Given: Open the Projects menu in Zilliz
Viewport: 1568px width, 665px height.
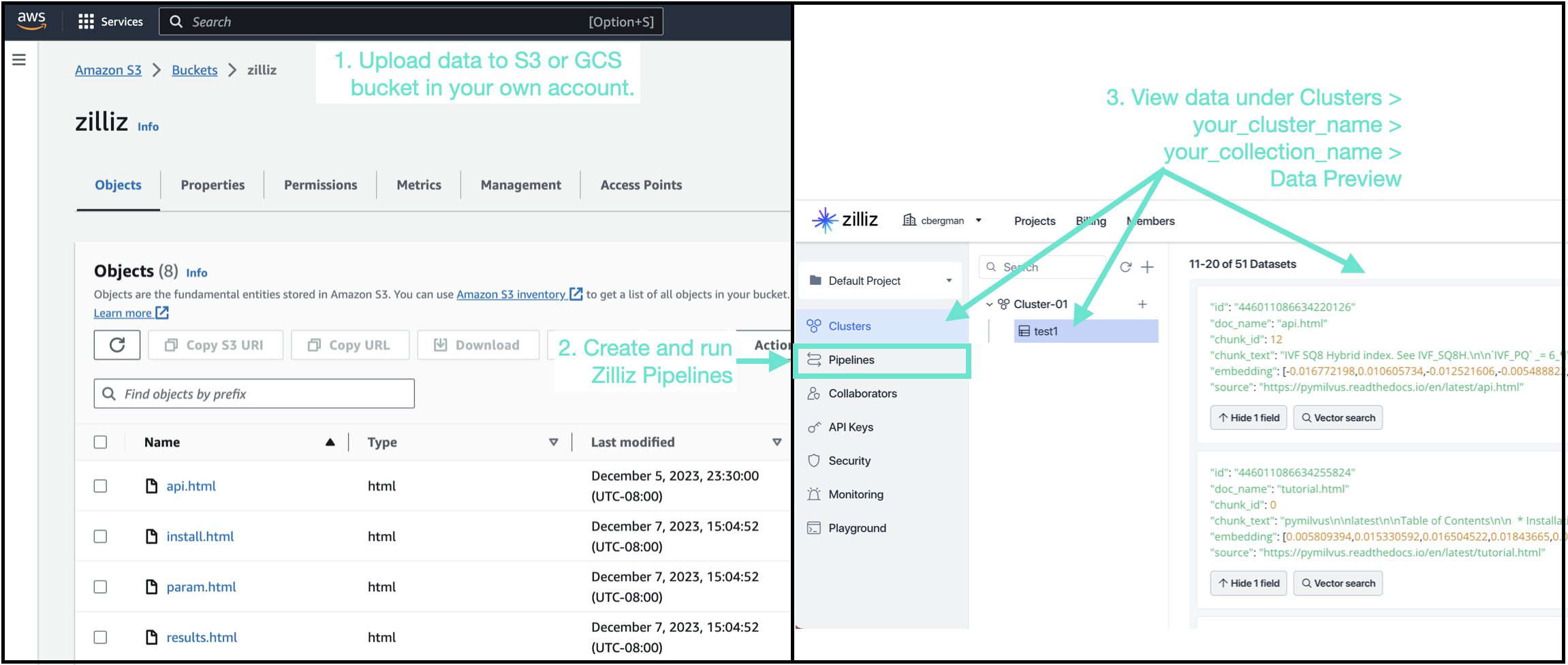Looking at the screenshot, I should pos(1035,221).
